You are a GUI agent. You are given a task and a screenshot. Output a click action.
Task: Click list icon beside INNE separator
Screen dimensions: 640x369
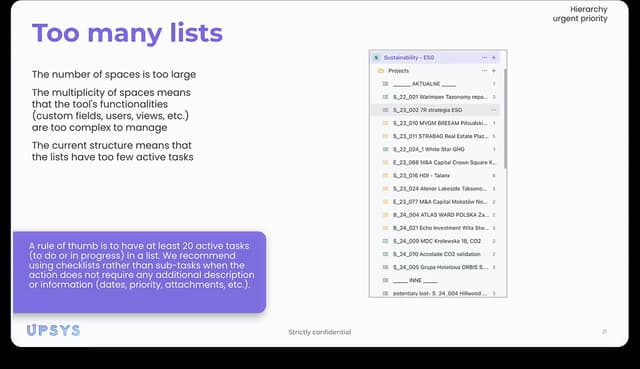(385, 280)
